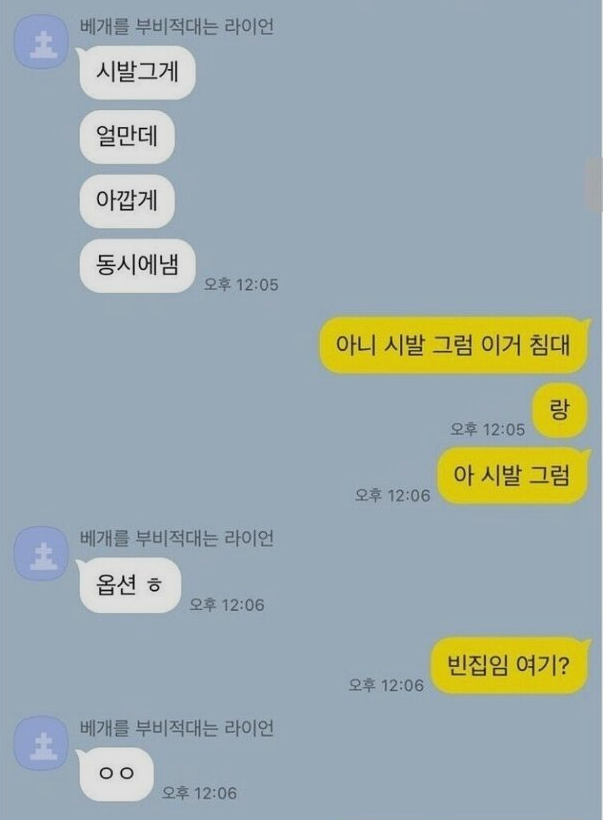Click the top 베개를 부비적대는 라이언 sender name
The height and width of the screenshot is (820, 603).
coord(177,27)
